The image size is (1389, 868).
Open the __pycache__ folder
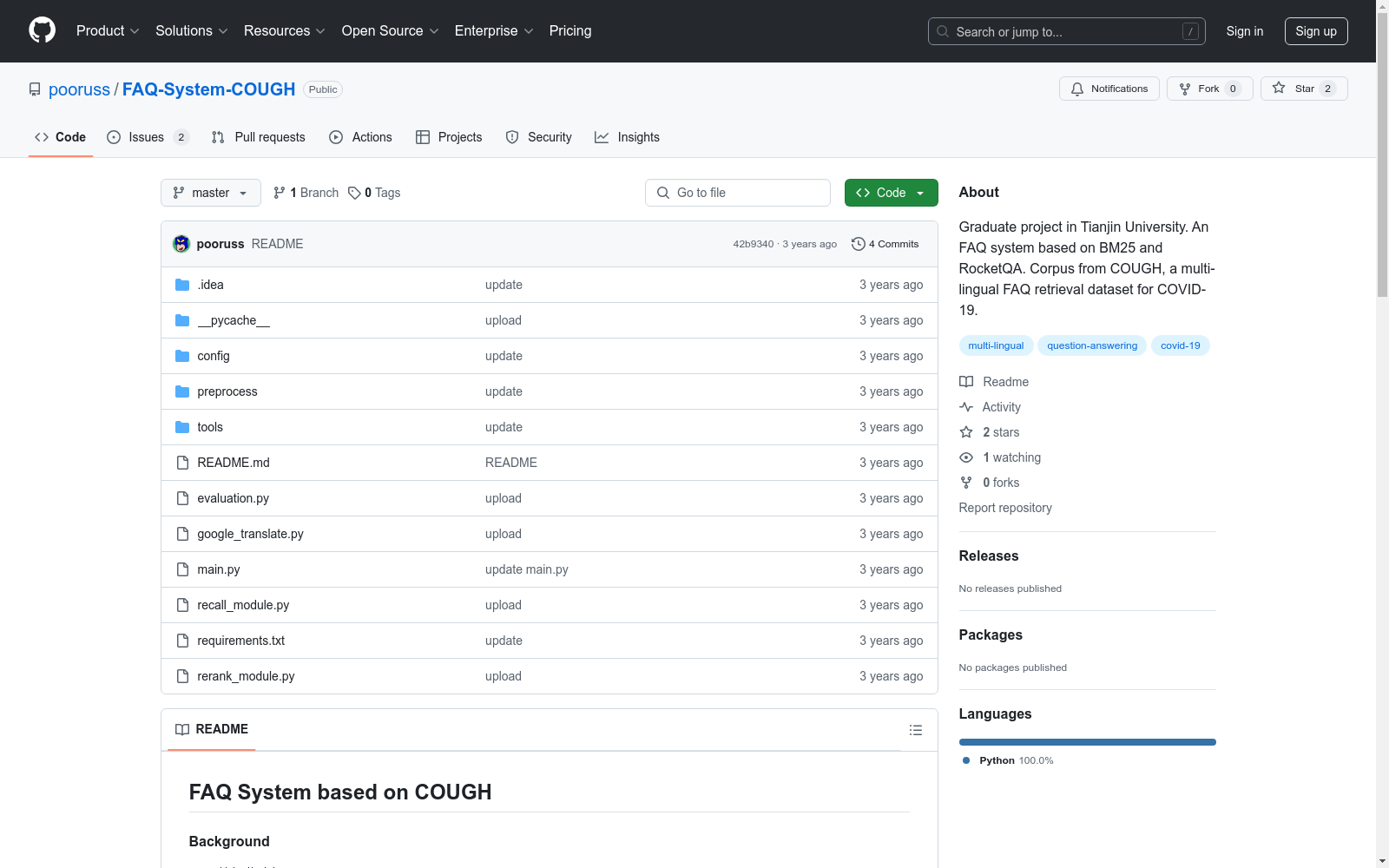[234, 320]
